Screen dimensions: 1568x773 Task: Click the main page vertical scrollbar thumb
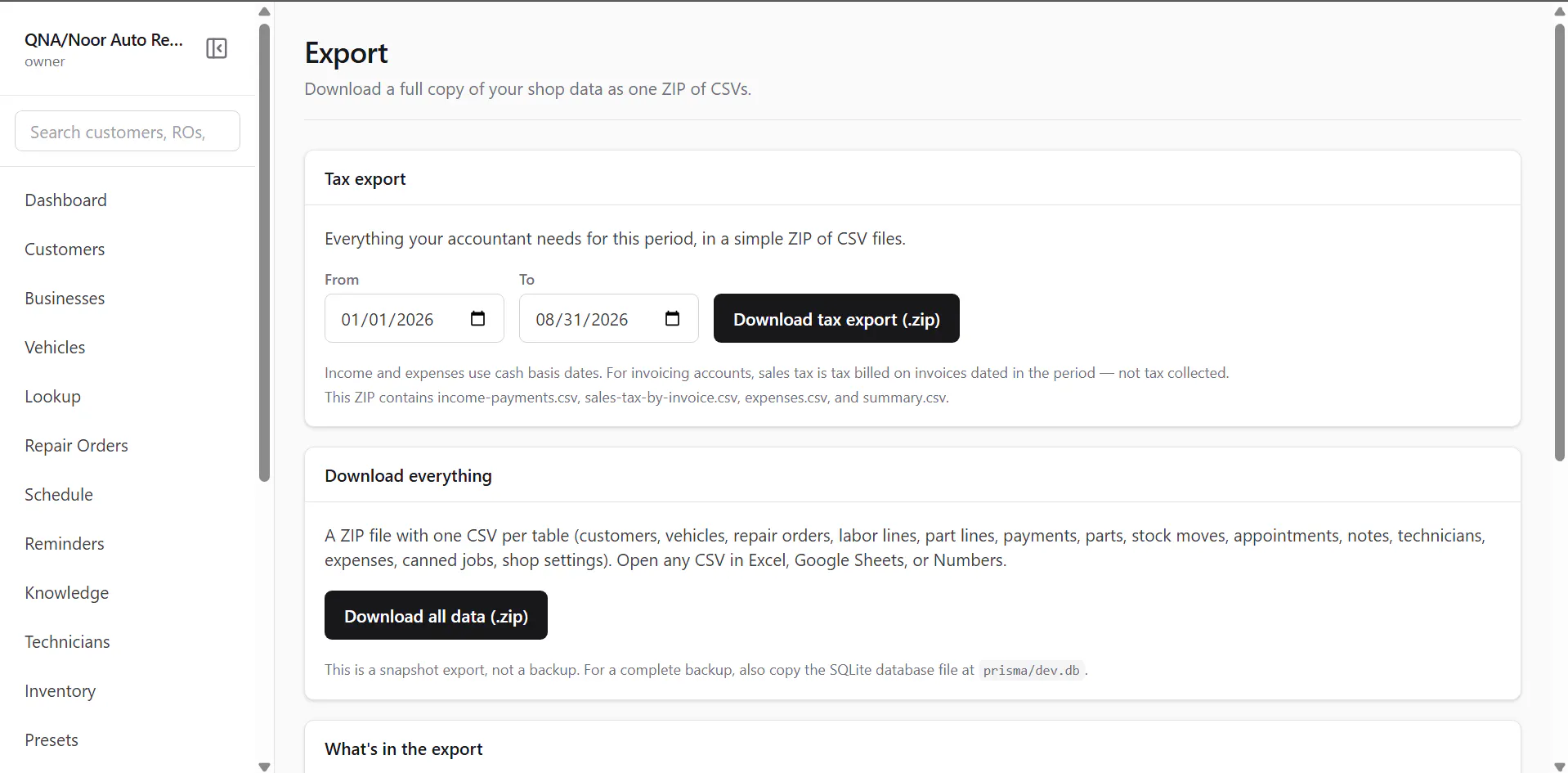click(1560, 242)
